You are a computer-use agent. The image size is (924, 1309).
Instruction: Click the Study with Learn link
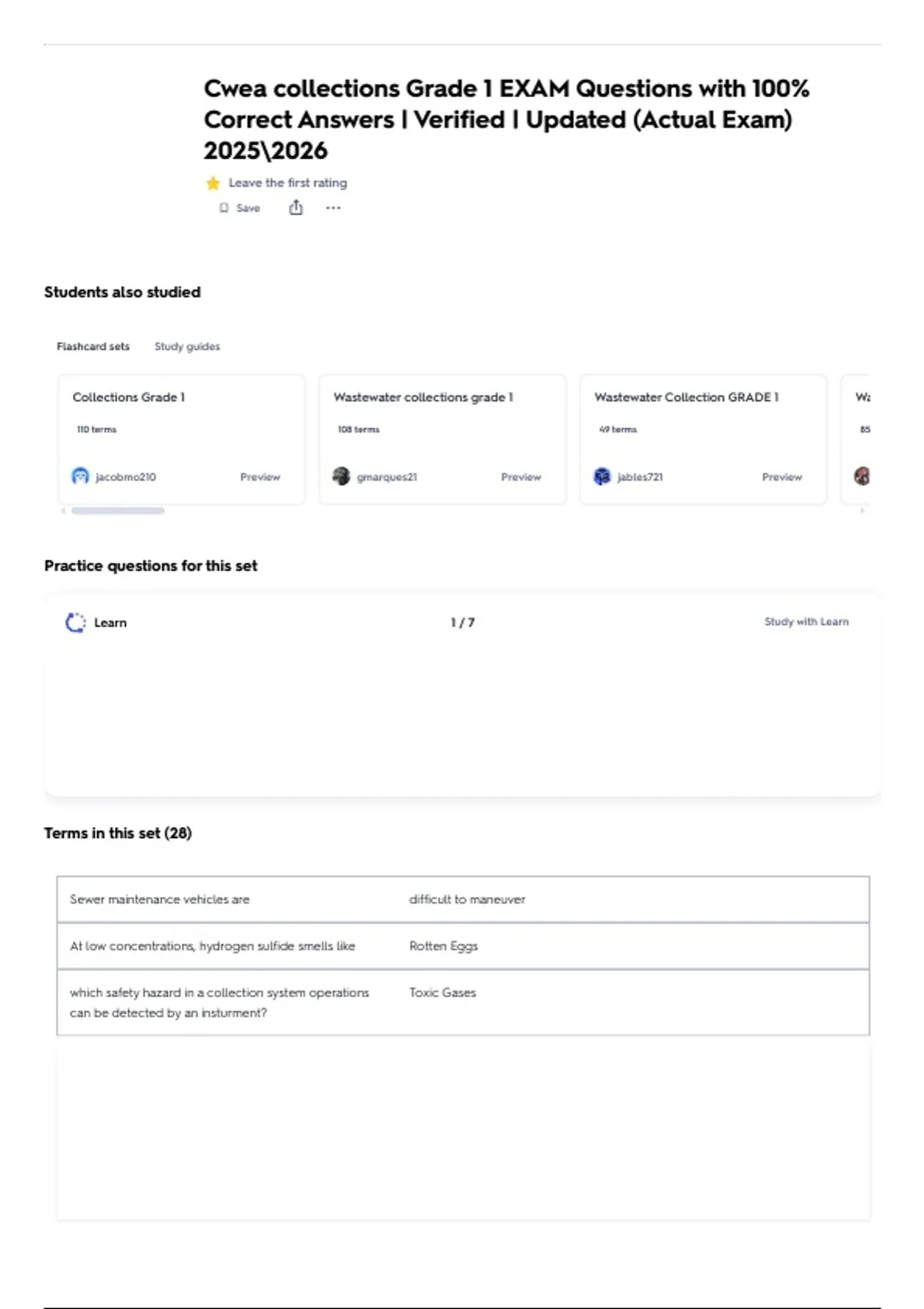tap(806, 621)
